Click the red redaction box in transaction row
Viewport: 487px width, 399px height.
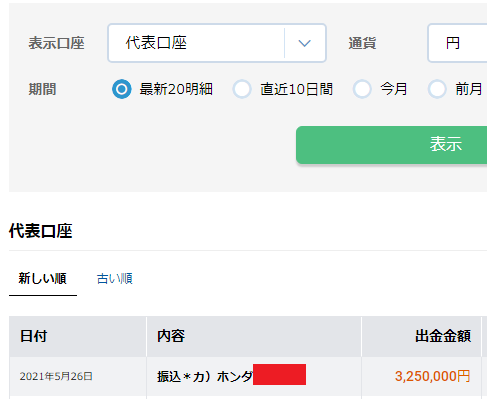(x=279, y=375)
